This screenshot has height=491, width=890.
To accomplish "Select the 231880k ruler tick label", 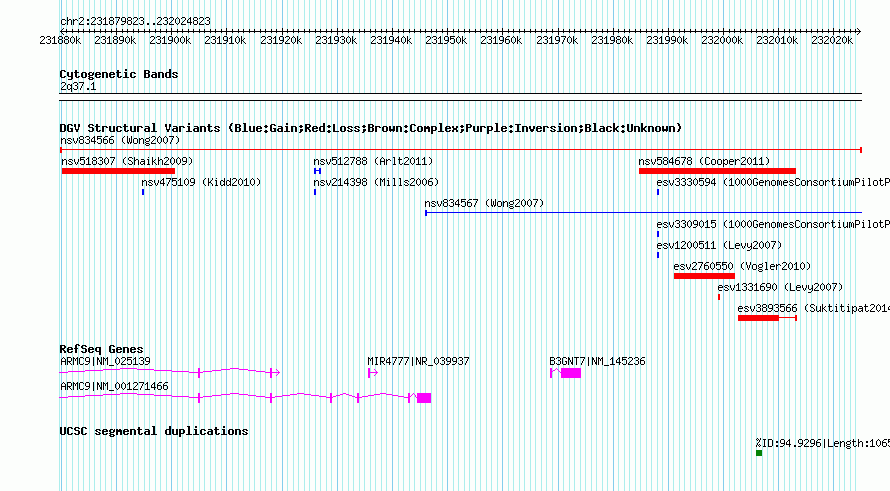I will click(x=60, y=40).
